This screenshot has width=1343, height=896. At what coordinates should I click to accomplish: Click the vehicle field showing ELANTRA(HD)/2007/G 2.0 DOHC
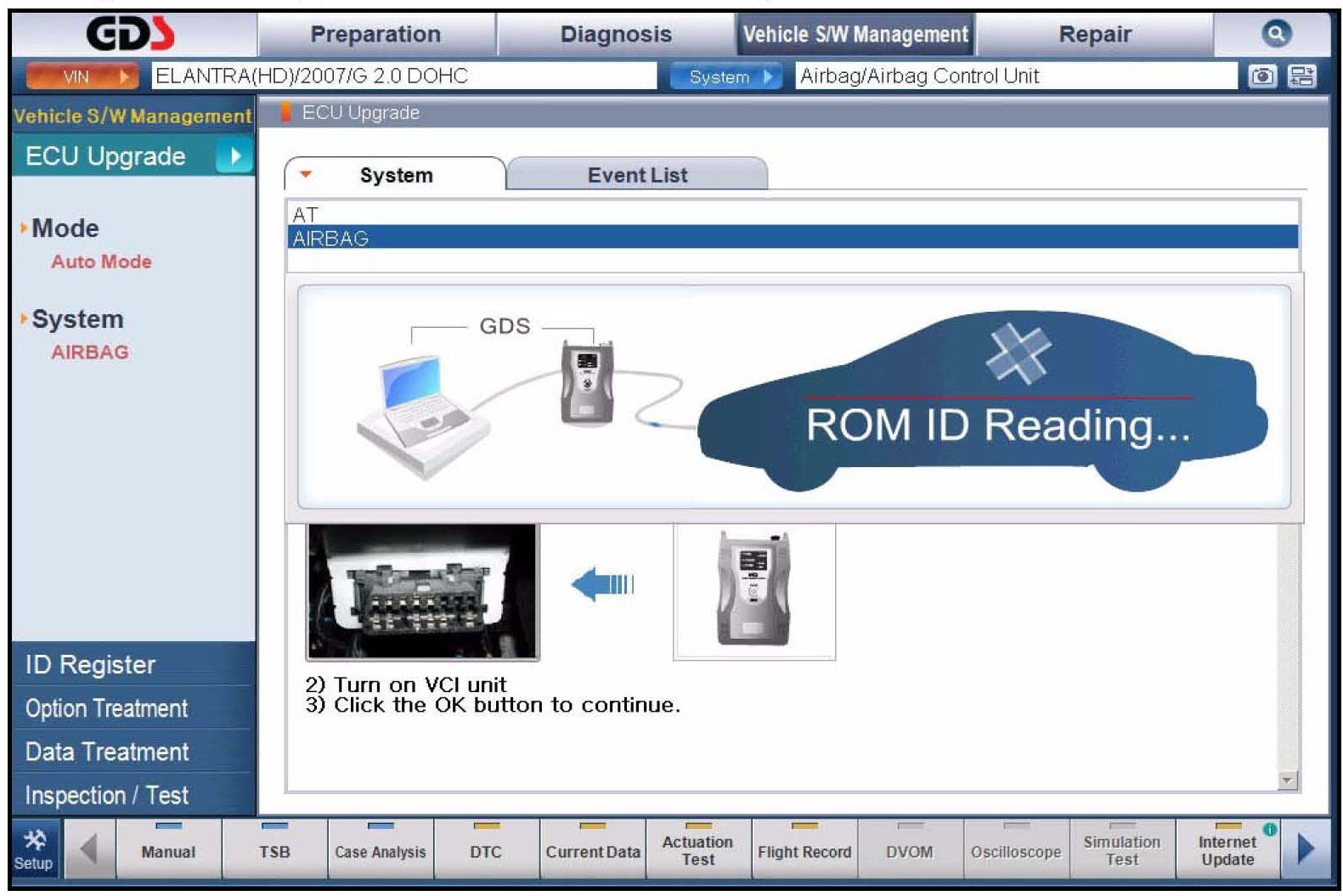(x=403, y=76)
